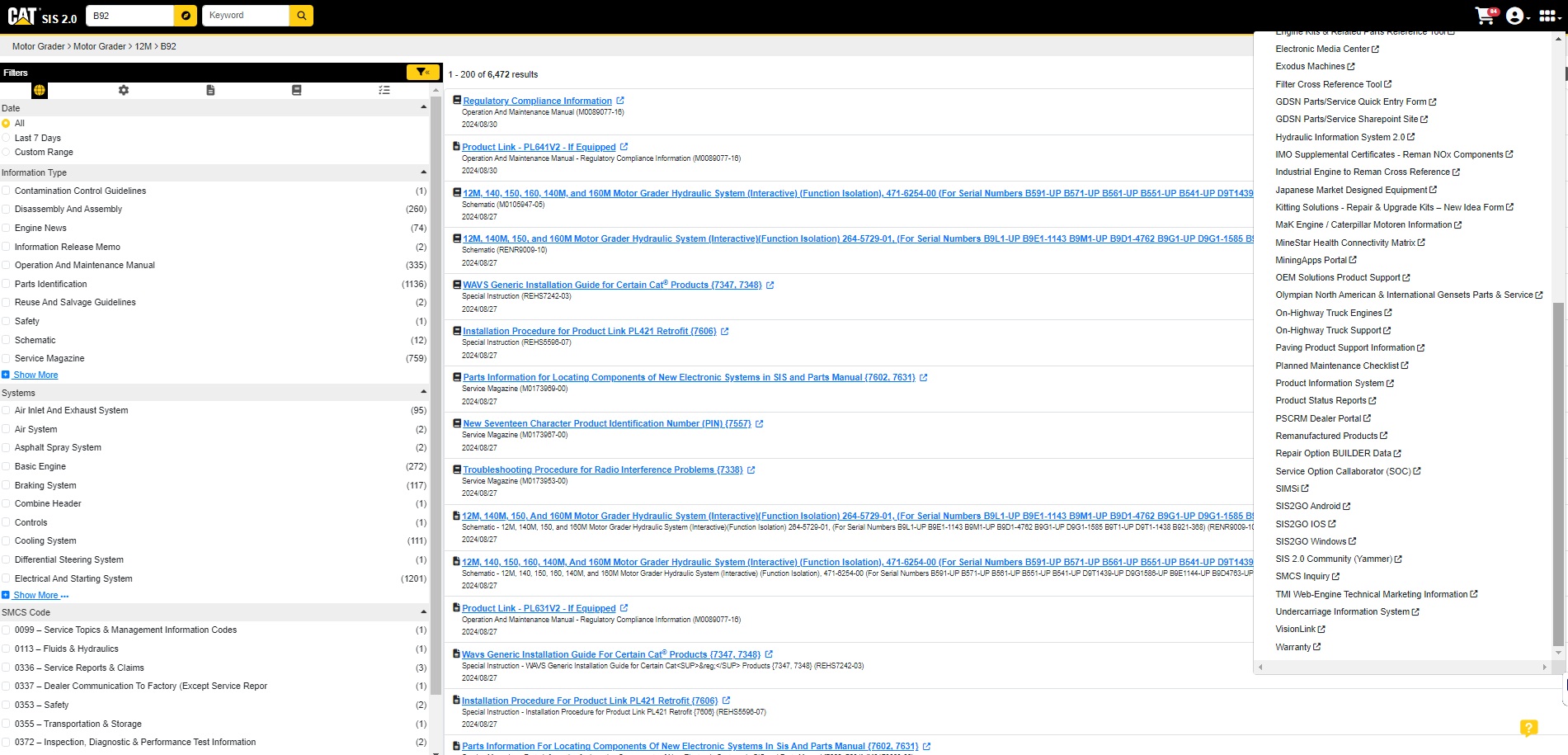Enable the Basic Engine system filter
The width and height of the screenshot is (1568, 755).
point(7,466)
